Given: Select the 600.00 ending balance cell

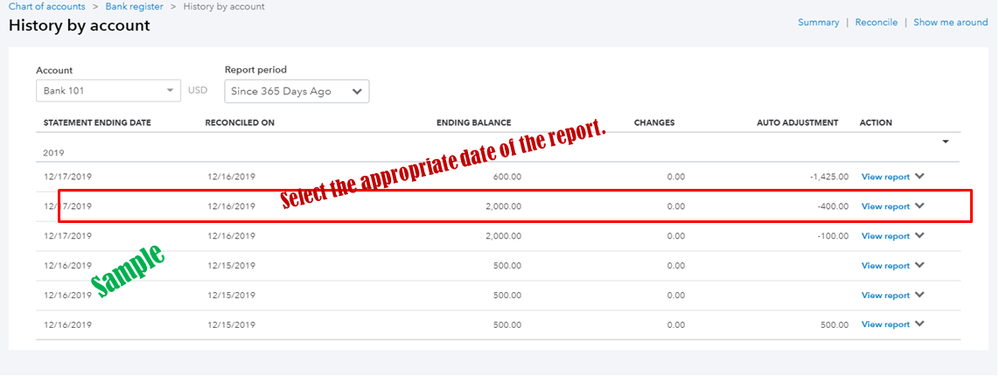Looking at the screenshot, I should pos(507,177).
